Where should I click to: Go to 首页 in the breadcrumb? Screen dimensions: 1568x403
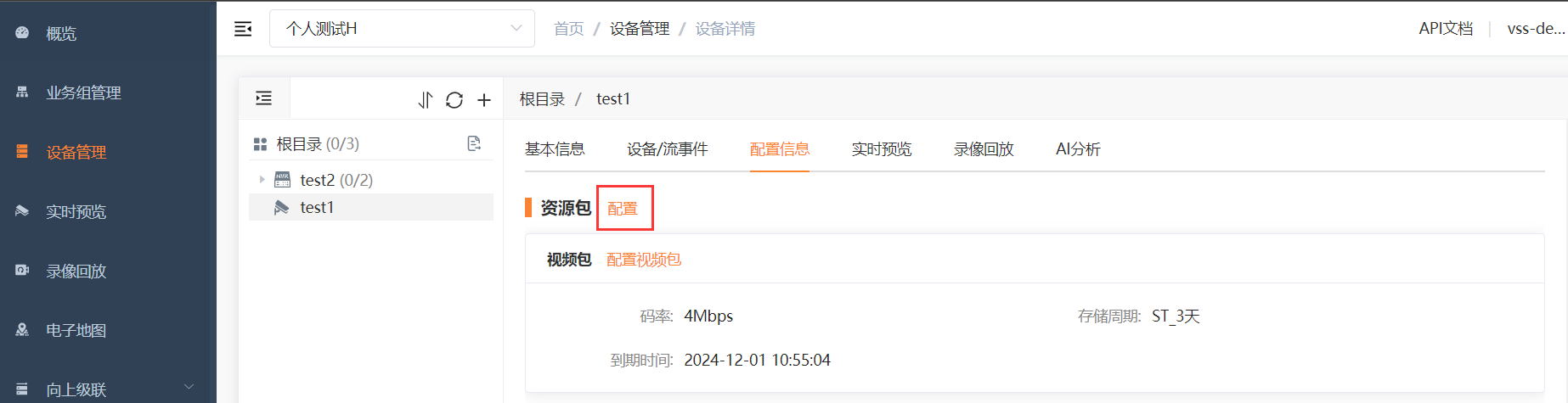(x=569, y=29)
